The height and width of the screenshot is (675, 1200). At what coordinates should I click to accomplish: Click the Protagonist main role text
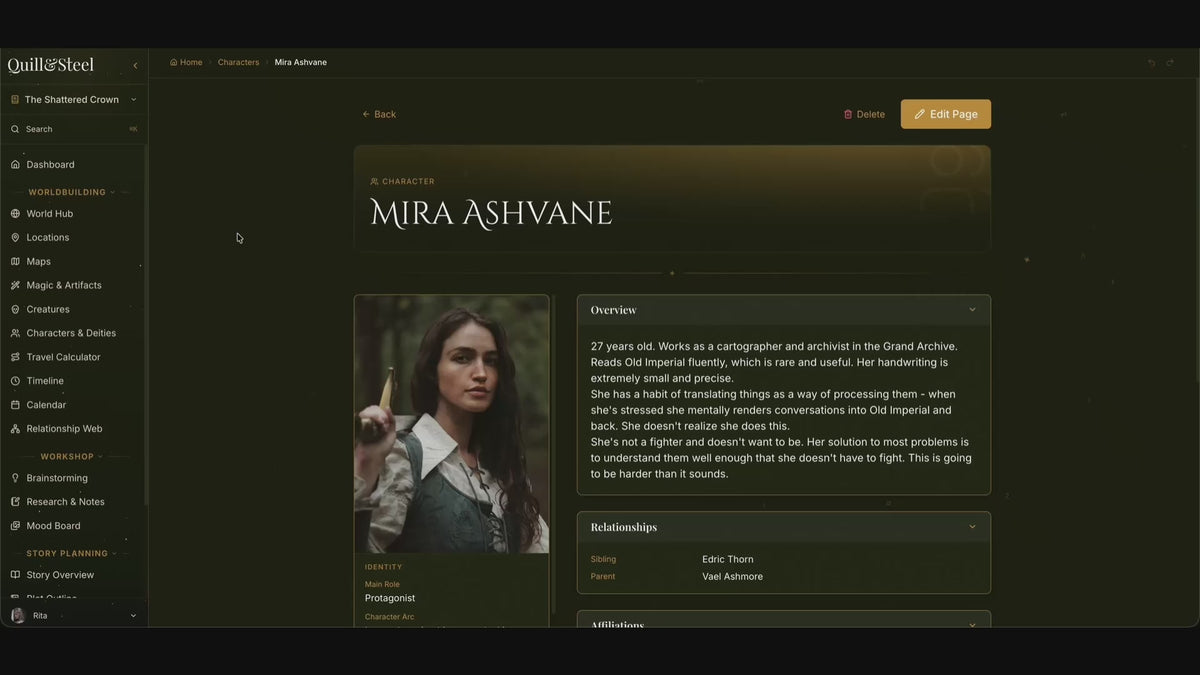(x=390, y=598)
